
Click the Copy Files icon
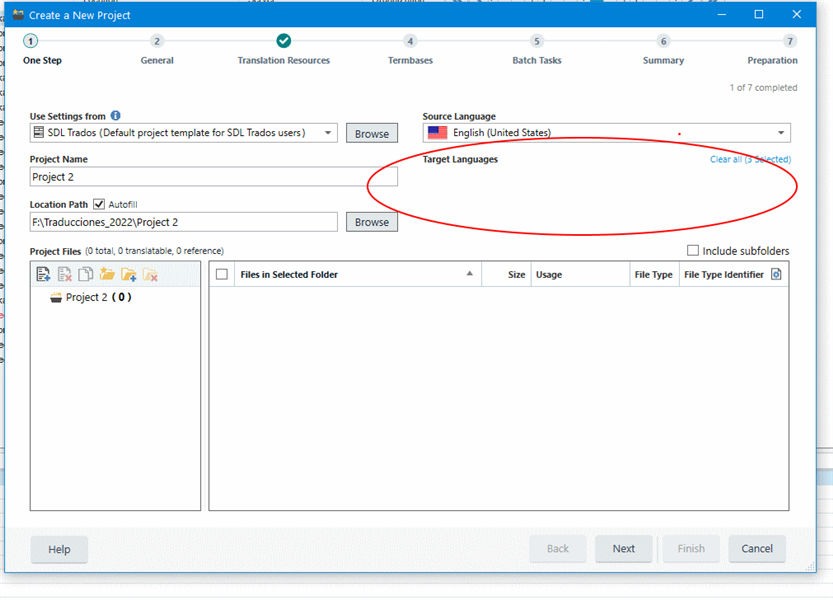85,274
